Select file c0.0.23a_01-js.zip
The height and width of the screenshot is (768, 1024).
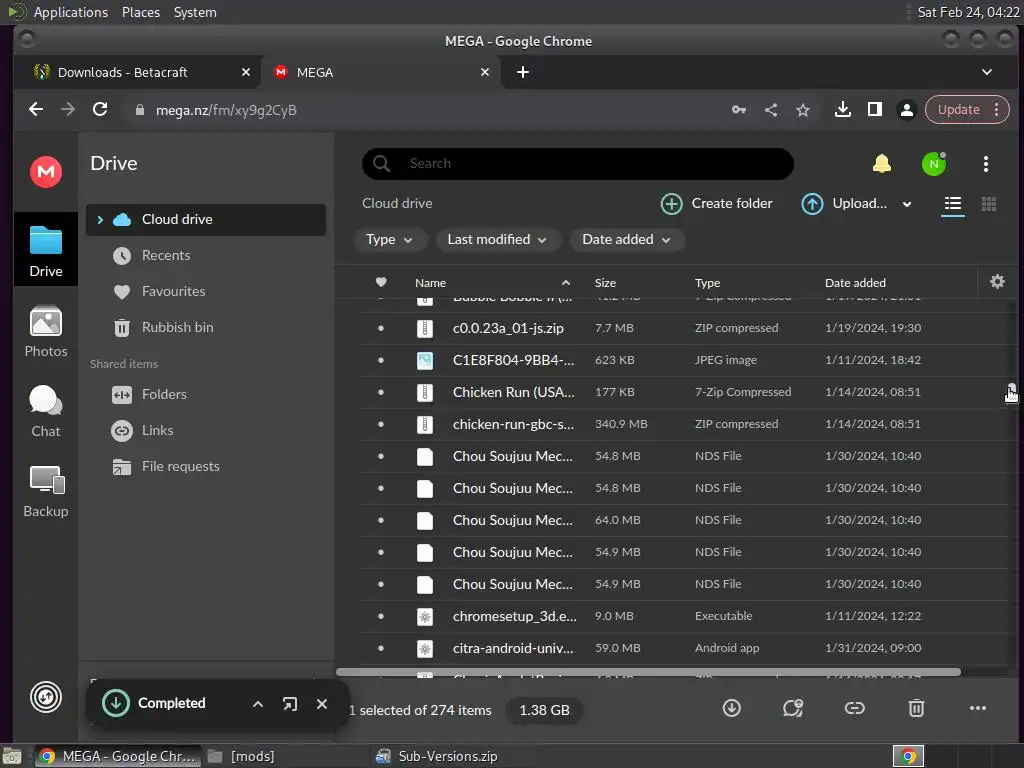coord(684,328)
